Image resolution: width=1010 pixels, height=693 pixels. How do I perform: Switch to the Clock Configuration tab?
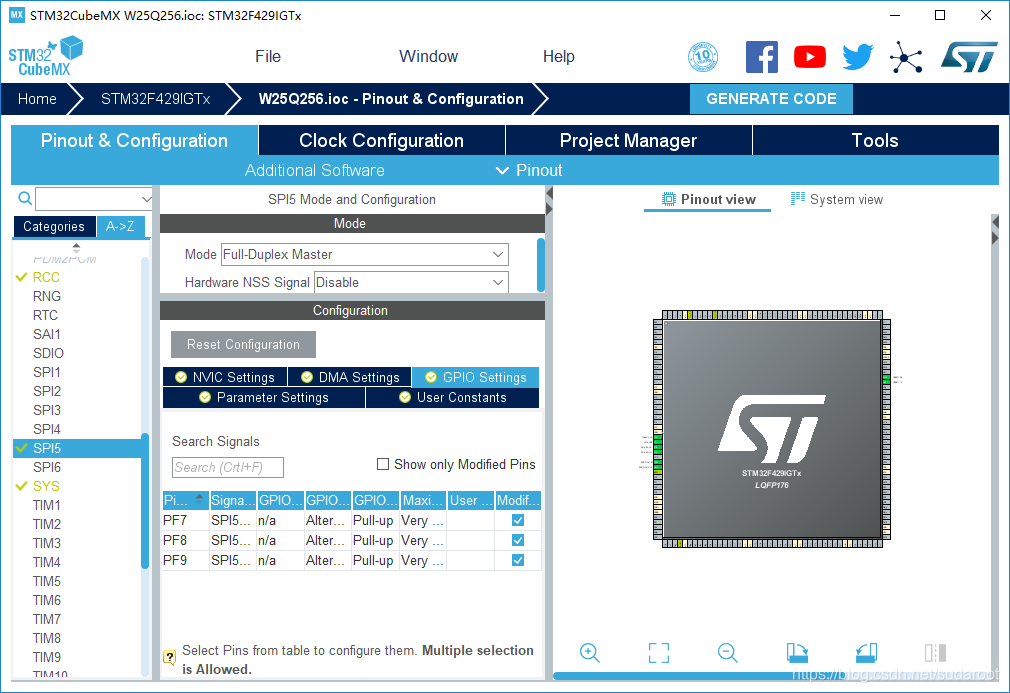click(381, 140)
